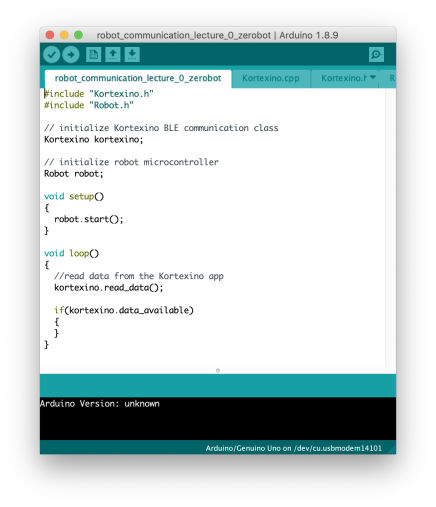This screenshot has height=507, width=436.
Task: Click the 'if(kortexino.data_available)' line
Action: click(124, 310)
